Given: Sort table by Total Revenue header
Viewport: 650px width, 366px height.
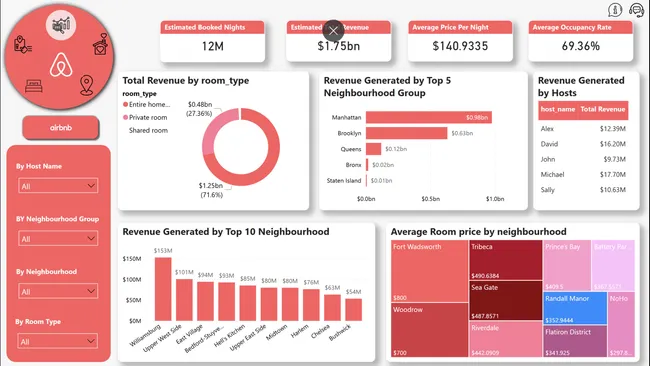Looking at the screenshot, I should (x=603, y=109).
